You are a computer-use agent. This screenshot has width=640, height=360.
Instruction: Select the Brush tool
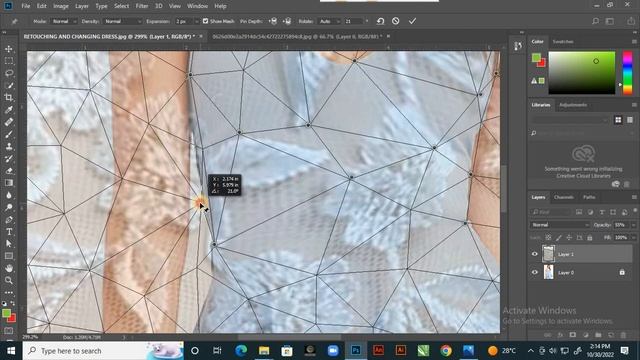[9, 134]
